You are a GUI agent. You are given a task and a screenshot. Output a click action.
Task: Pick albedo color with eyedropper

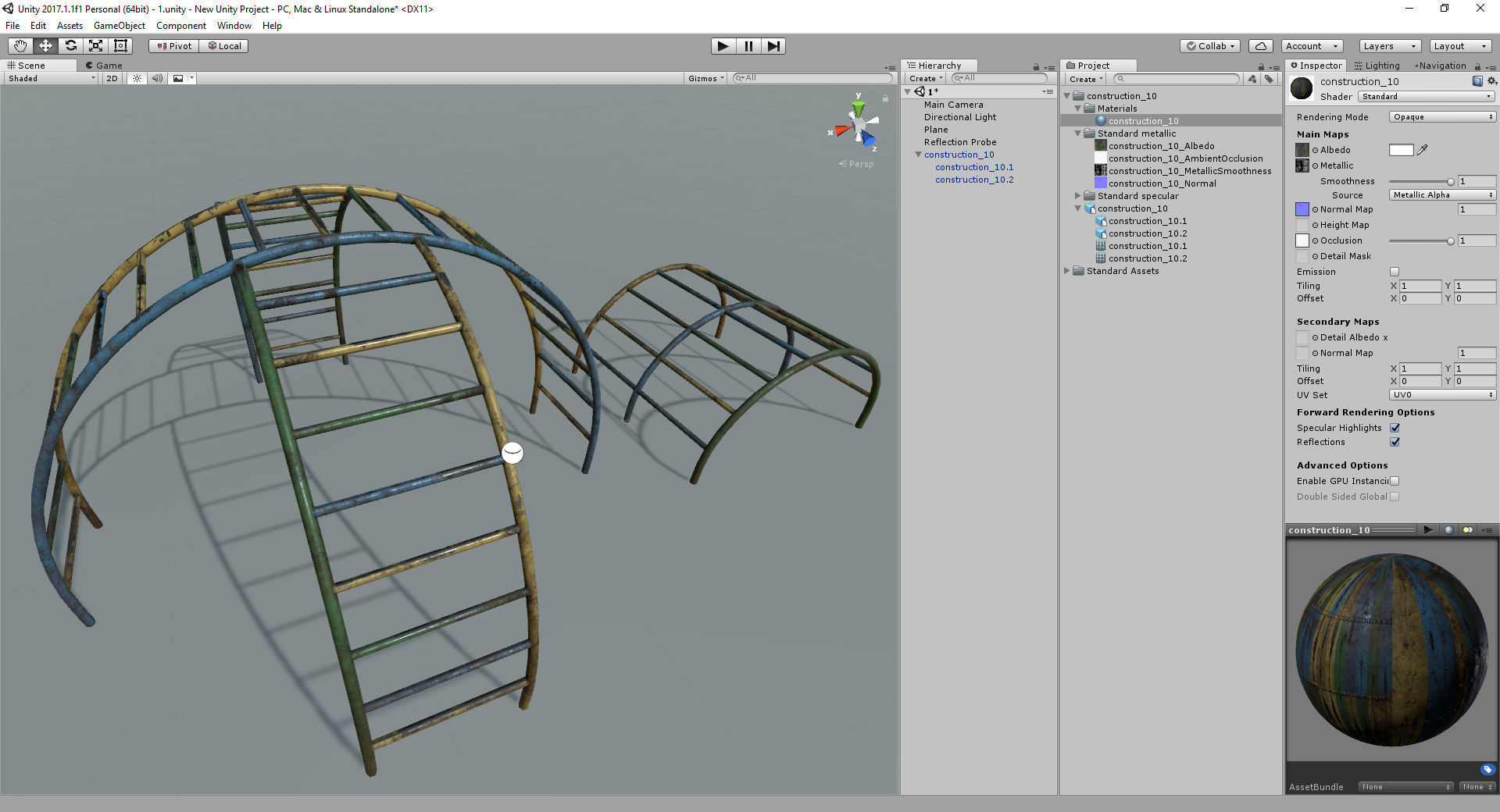1423,150
